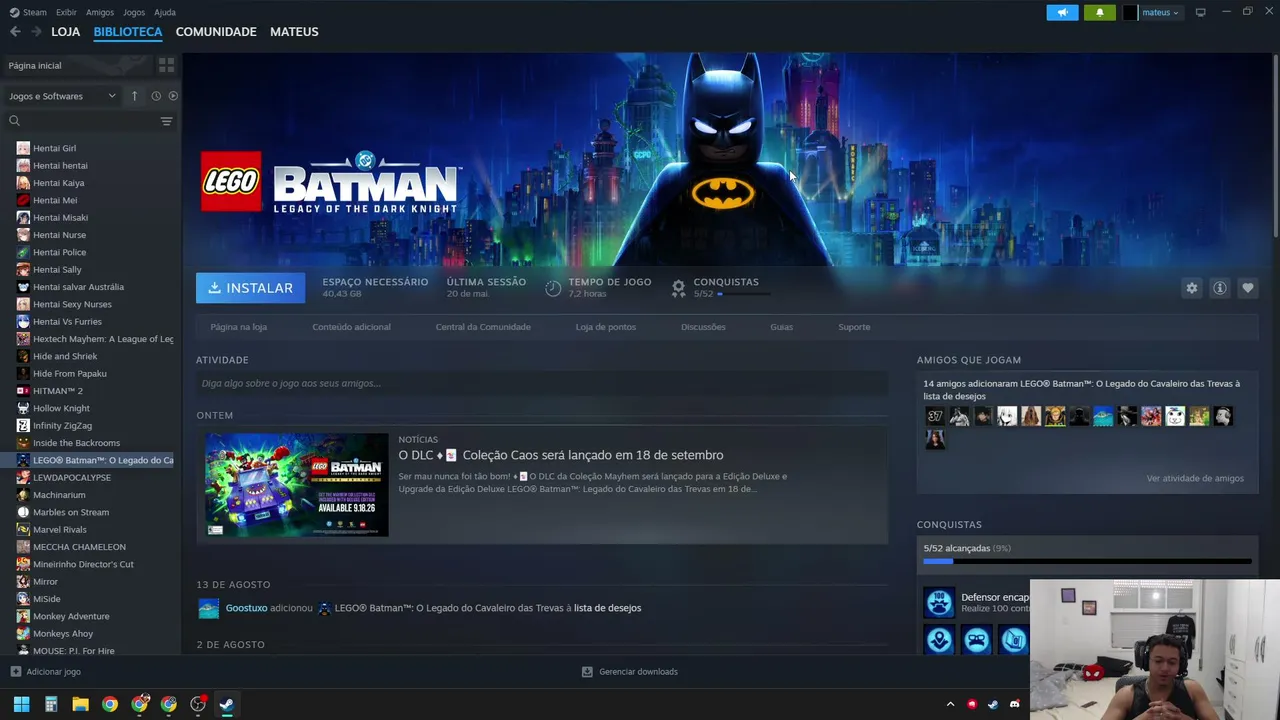Click the Discord icon in the system tray
Screen dimensions: 1280x720
[x=1015, y=704]
